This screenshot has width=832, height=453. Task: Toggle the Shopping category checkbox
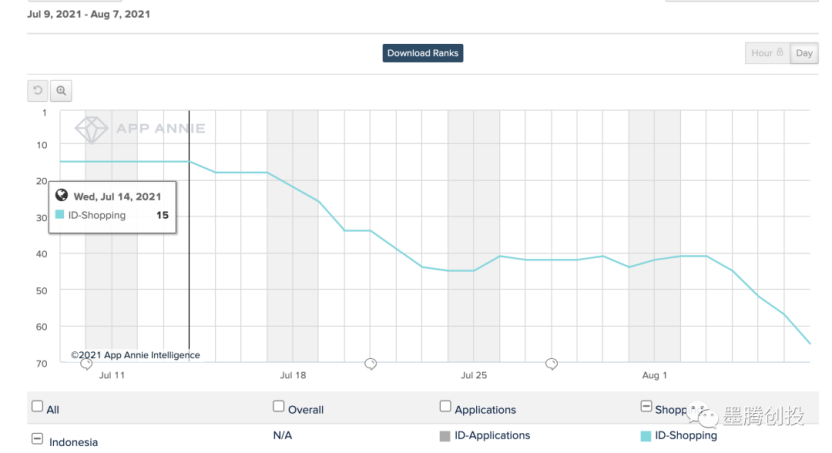point(645,407)
